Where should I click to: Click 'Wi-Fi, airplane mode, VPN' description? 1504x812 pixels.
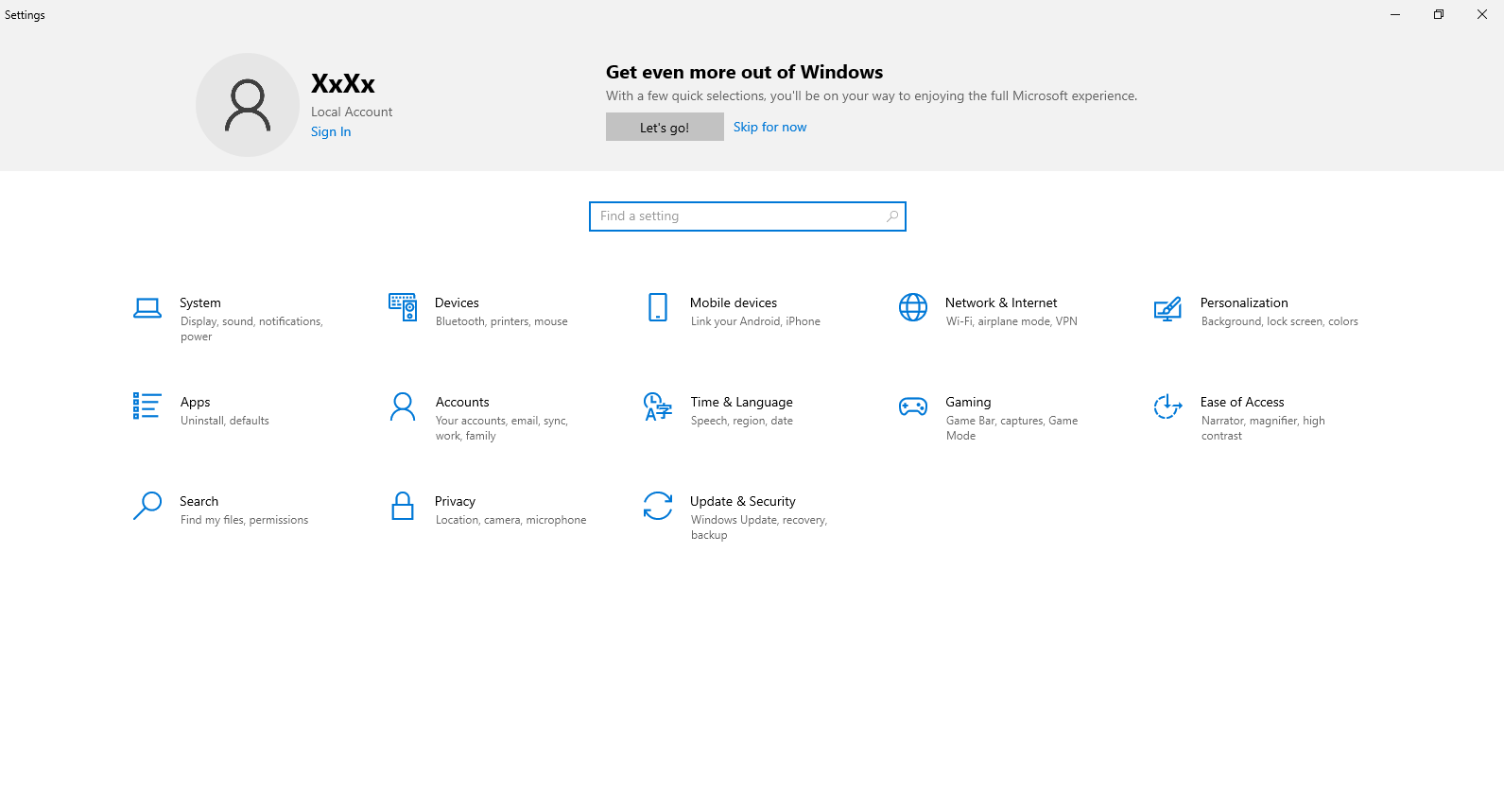[x=1011, y=321]
